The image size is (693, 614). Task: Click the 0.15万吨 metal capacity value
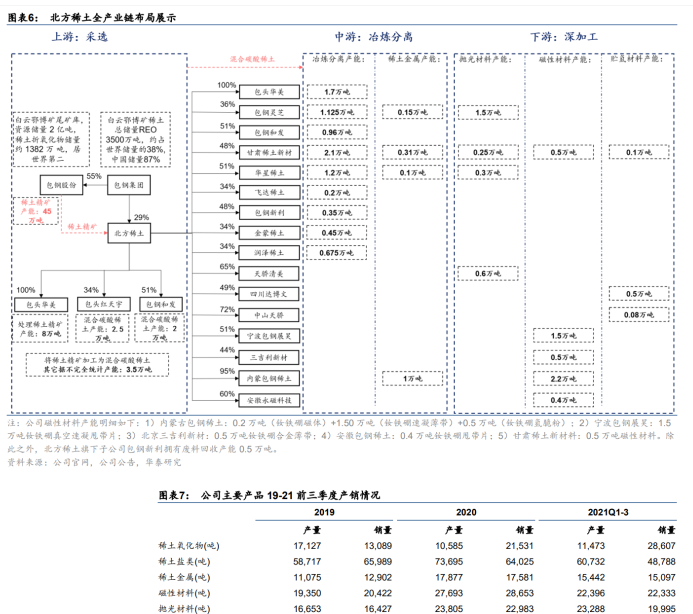coord(412,112)
